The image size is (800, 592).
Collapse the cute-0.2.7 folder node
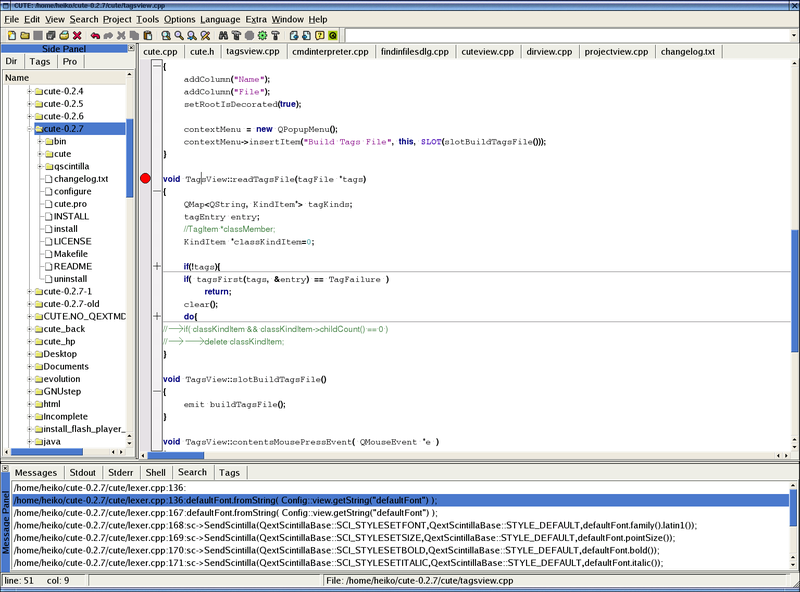(30, 129)
